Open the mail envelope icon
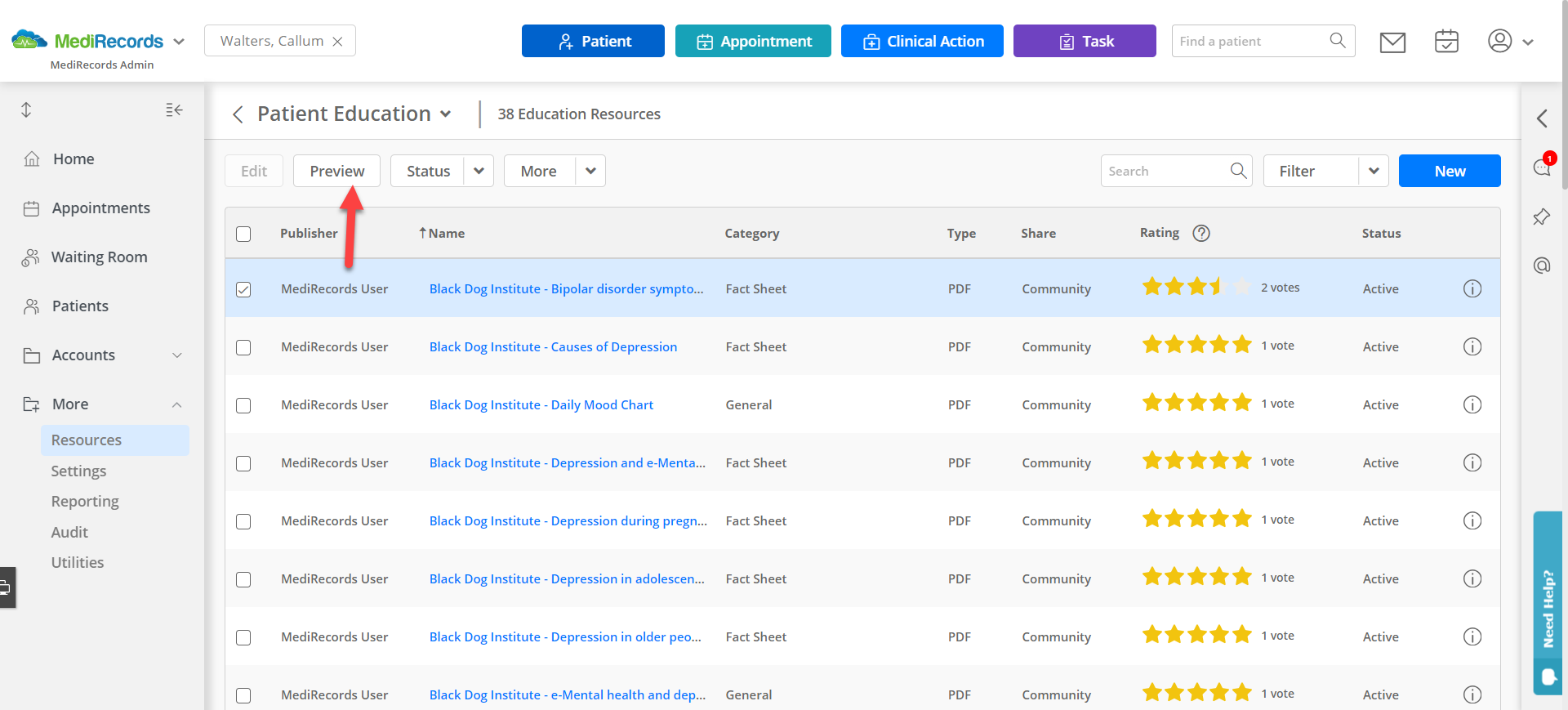The width and height of the screenshot is (1568, 710). pos(1392,42)
